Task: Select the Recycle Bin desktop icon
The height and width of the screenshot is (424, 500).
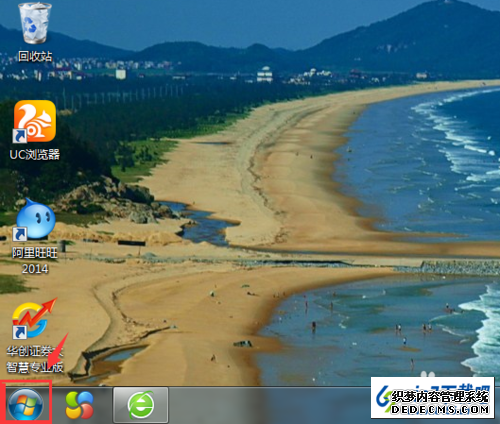Action: (x=35, y=23)
